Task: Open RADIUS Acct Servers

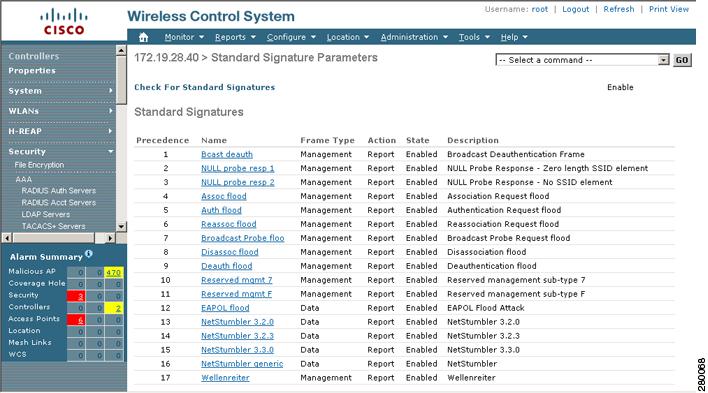Action: 59,202
